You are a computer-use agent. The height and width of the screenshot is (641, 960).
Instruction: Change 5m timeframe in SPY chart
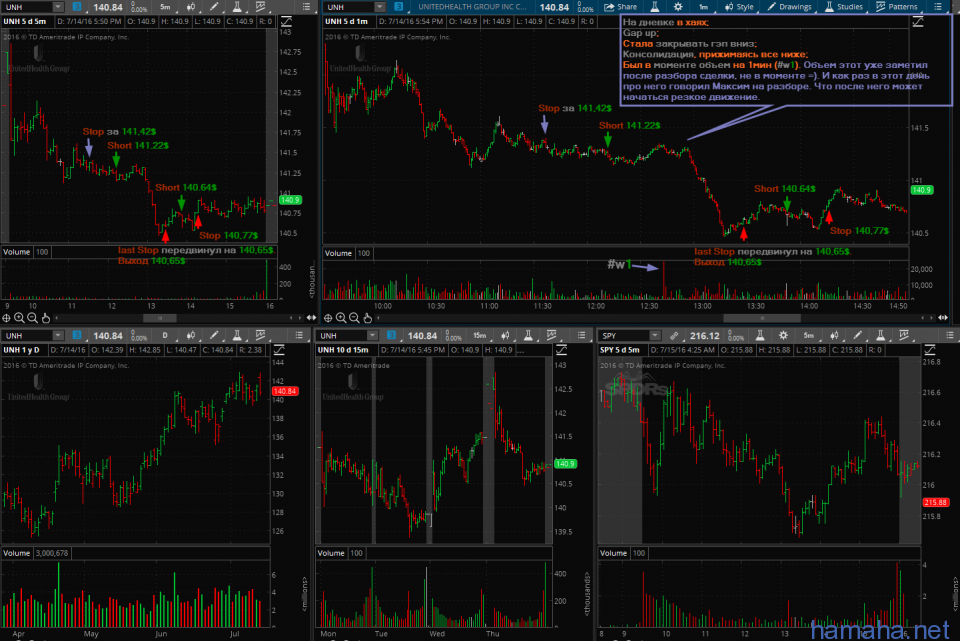(x=809, y=335)
